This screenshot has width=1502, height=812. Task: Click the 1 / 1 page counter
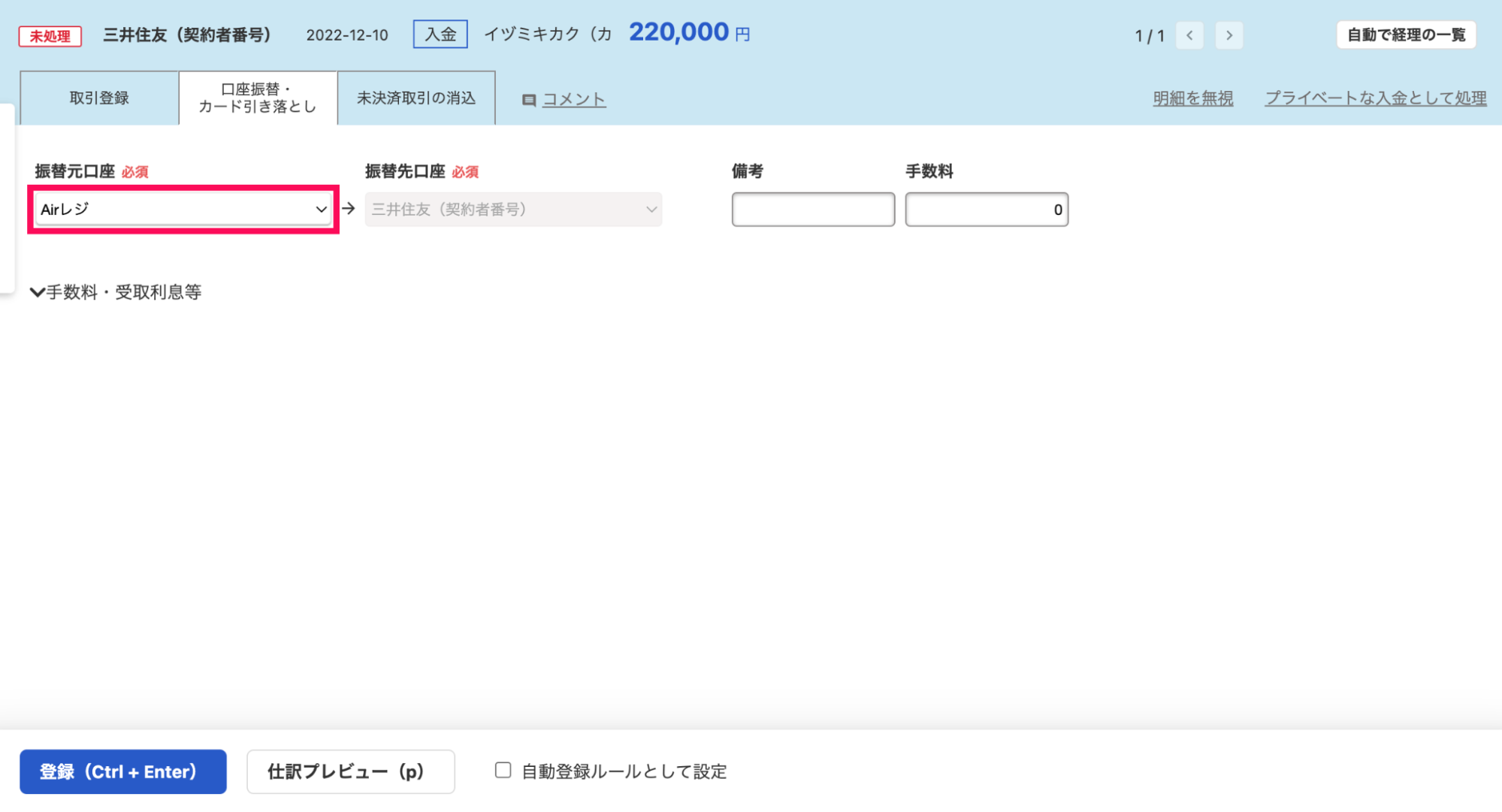pos(1150,36)
